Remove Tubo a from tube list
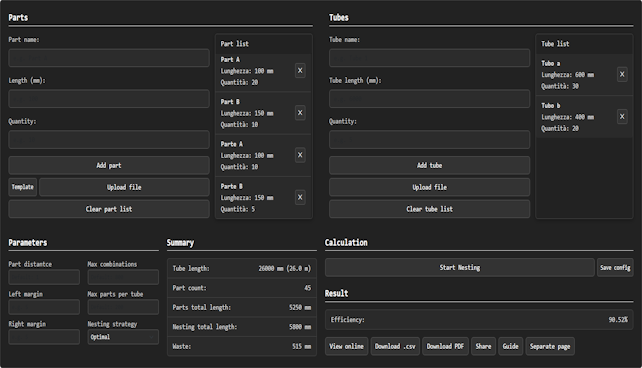Image resolution: width=642 pixels, height=368 pixels. [x=622, y=75]
